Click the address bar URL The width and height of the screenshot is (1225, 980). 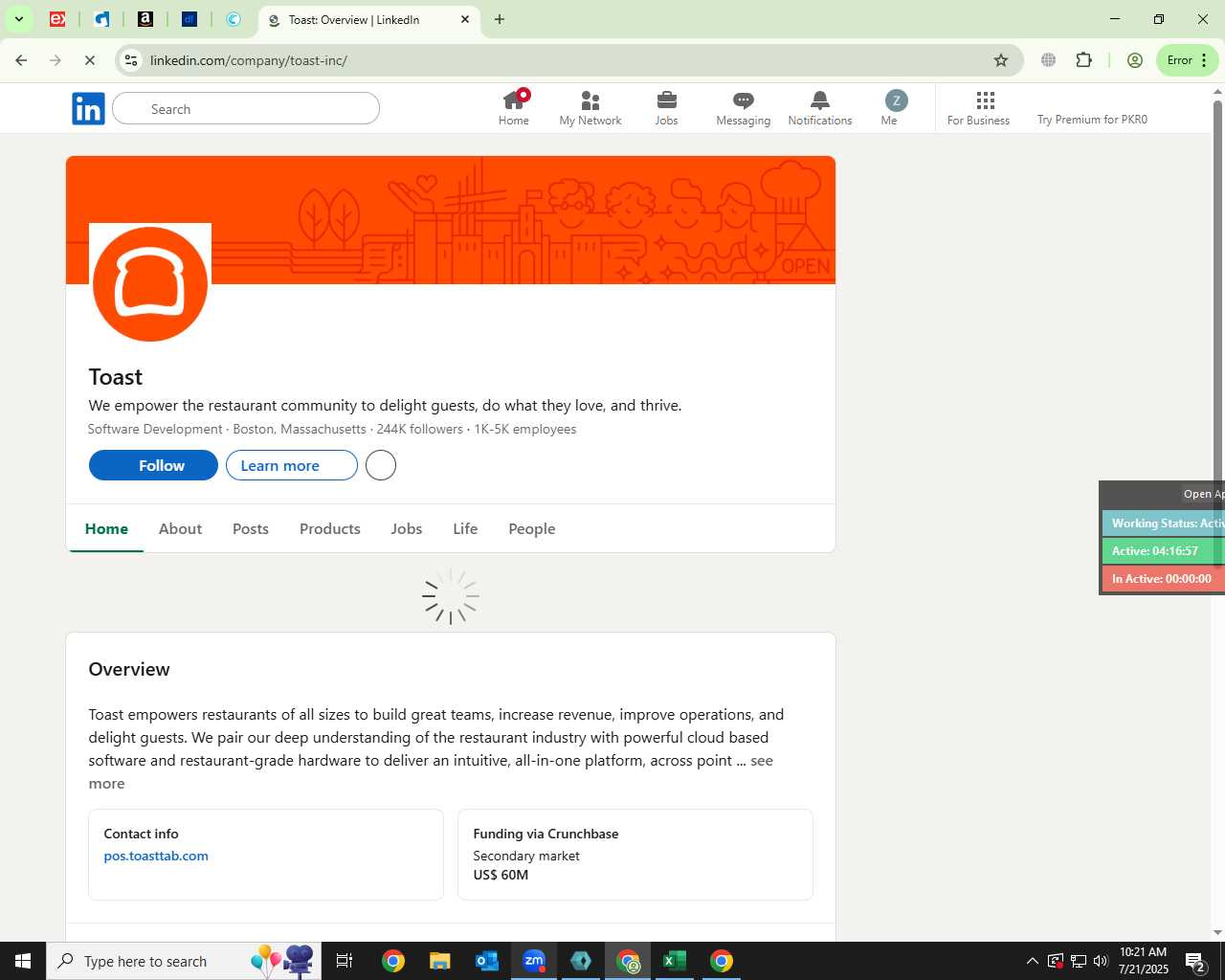(x=249, y=60)
